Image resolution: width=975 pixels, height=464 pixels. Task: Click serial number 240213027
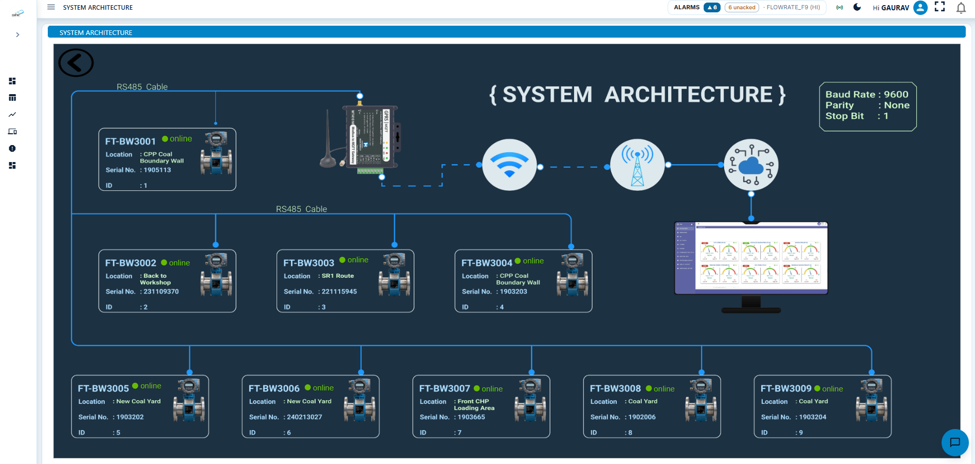click(x=306, y=417)
